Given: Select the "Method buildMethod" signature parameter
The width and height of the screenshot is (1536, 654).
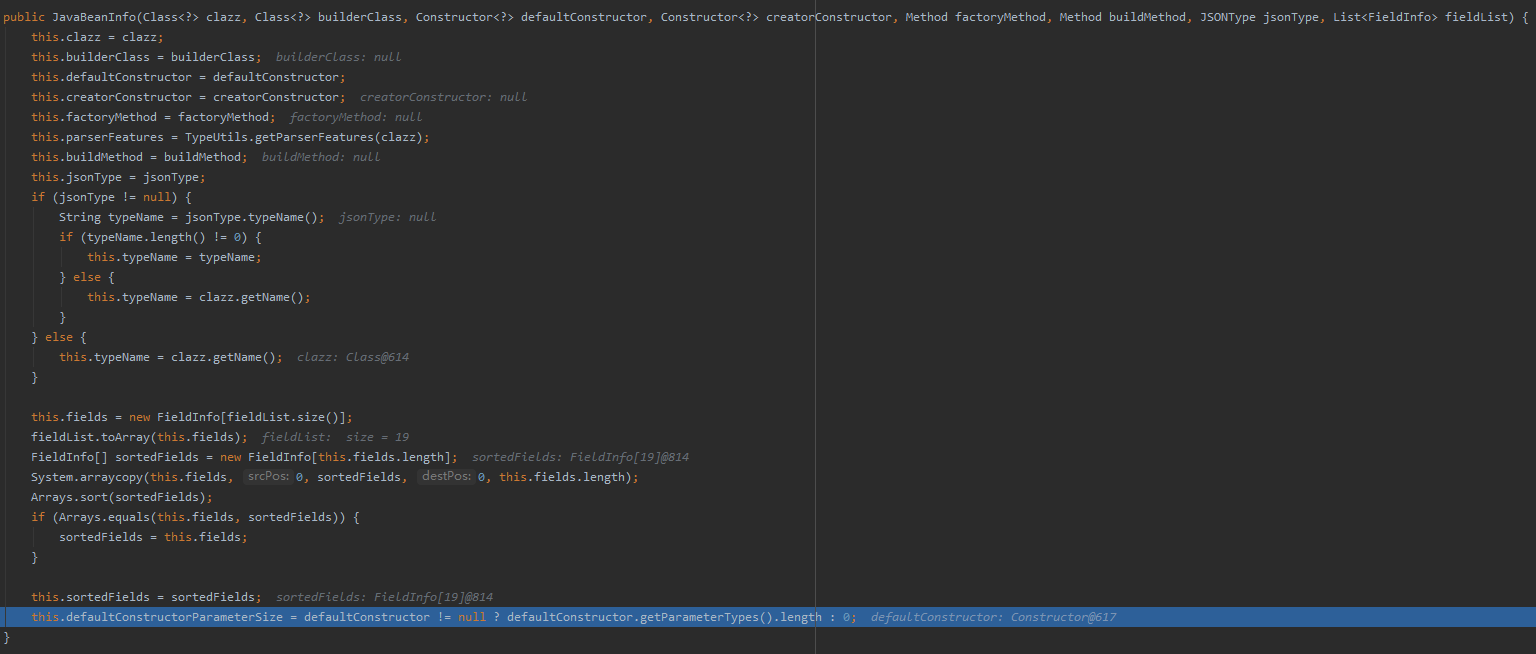Looking at the screenshot, I should [1122, 17].
